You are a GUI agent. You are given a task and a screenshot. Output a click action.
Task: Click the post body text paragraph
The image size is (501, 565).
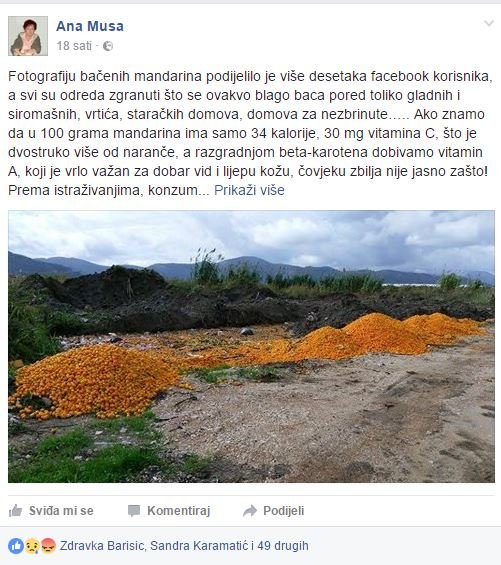point(250,133)
